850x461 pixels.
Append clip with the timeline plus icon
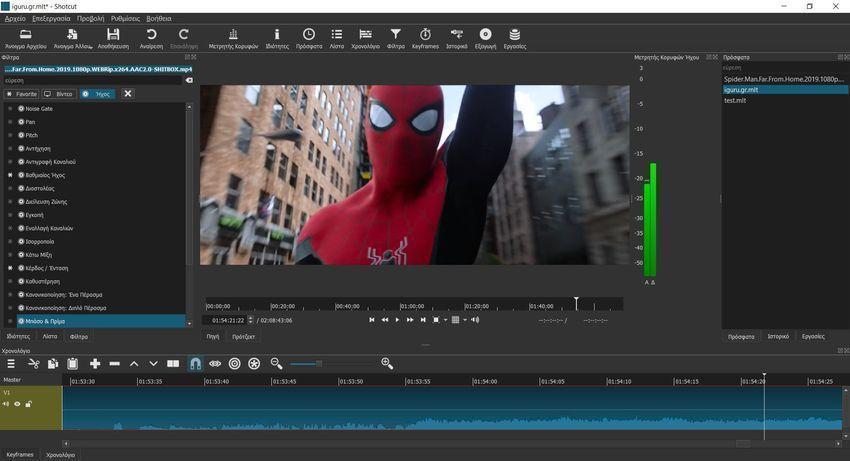click(x=95, y=364)
